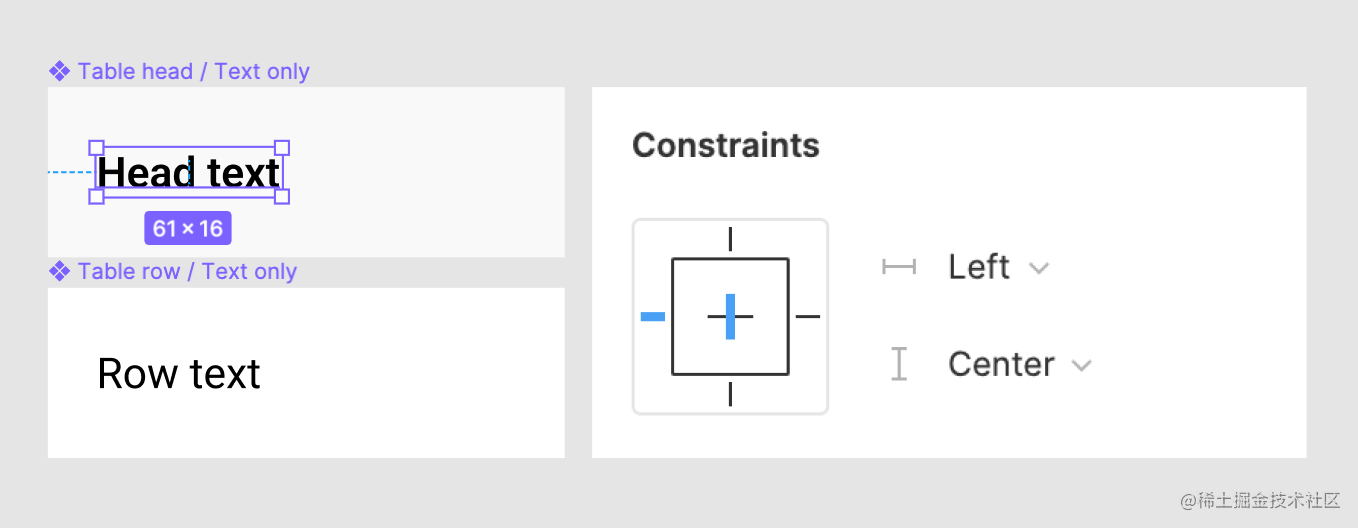1358x528 pixels.
Task: Select the "Table head / Text only" component label
Action: 193,71
